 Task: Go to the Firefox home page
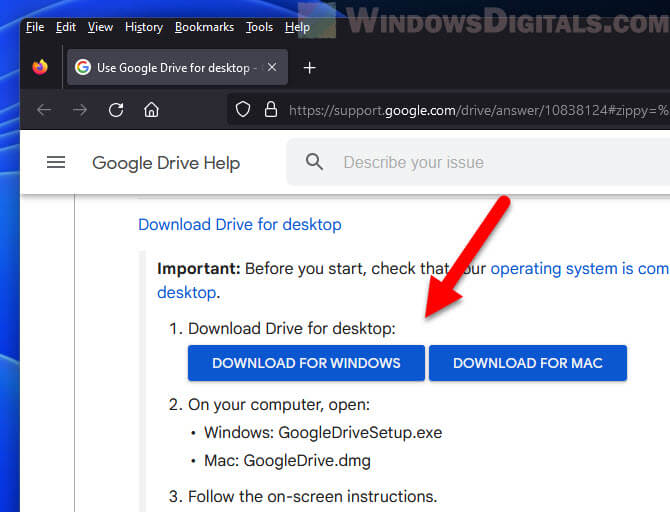coord(151,110)
